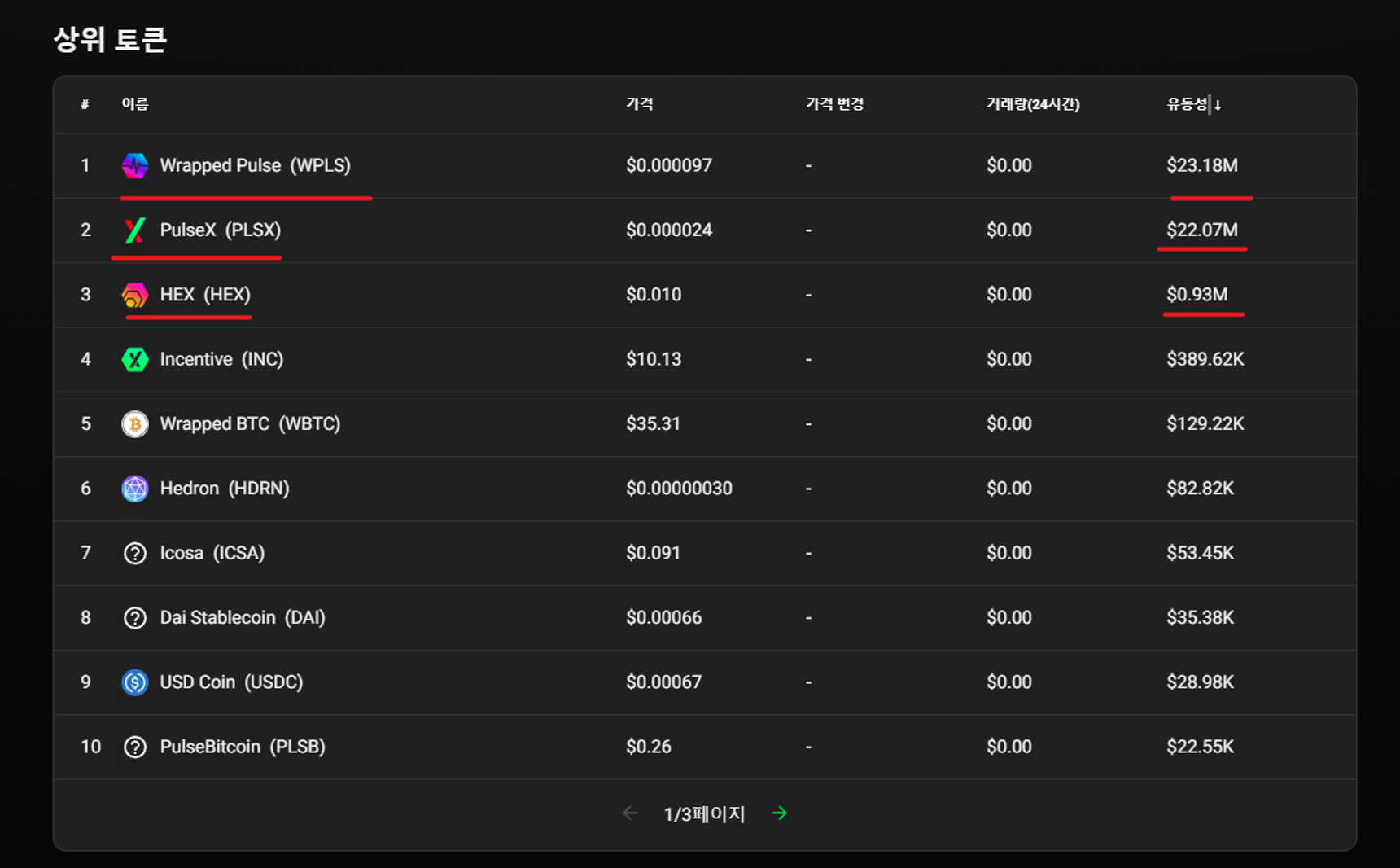The height and width of the screenshot is (868, 1400).
Task: Click the rank number 1 cell
Action: pyautogui.click(x=85, y=165)
